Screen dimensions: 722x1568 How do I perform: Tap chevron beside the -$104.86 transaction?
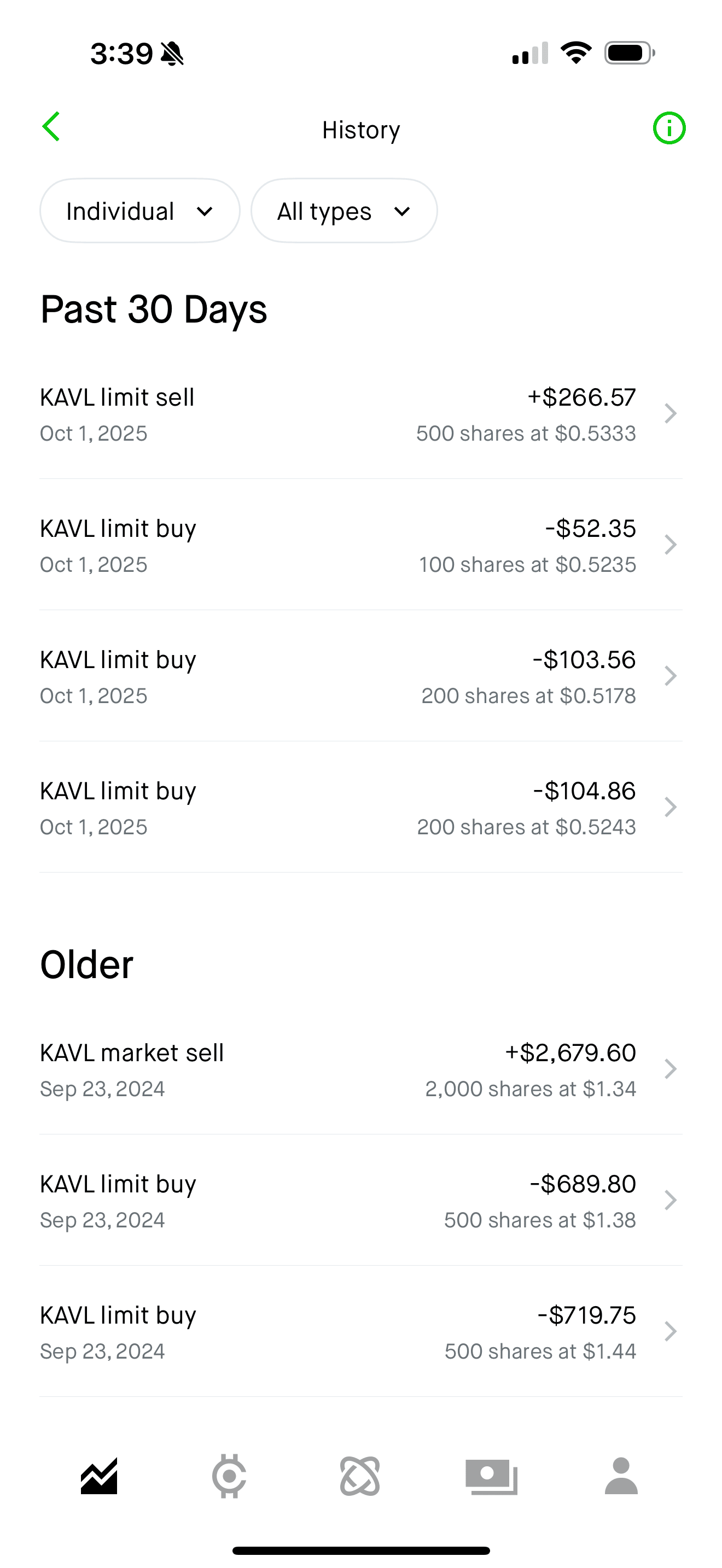point(670,807)
